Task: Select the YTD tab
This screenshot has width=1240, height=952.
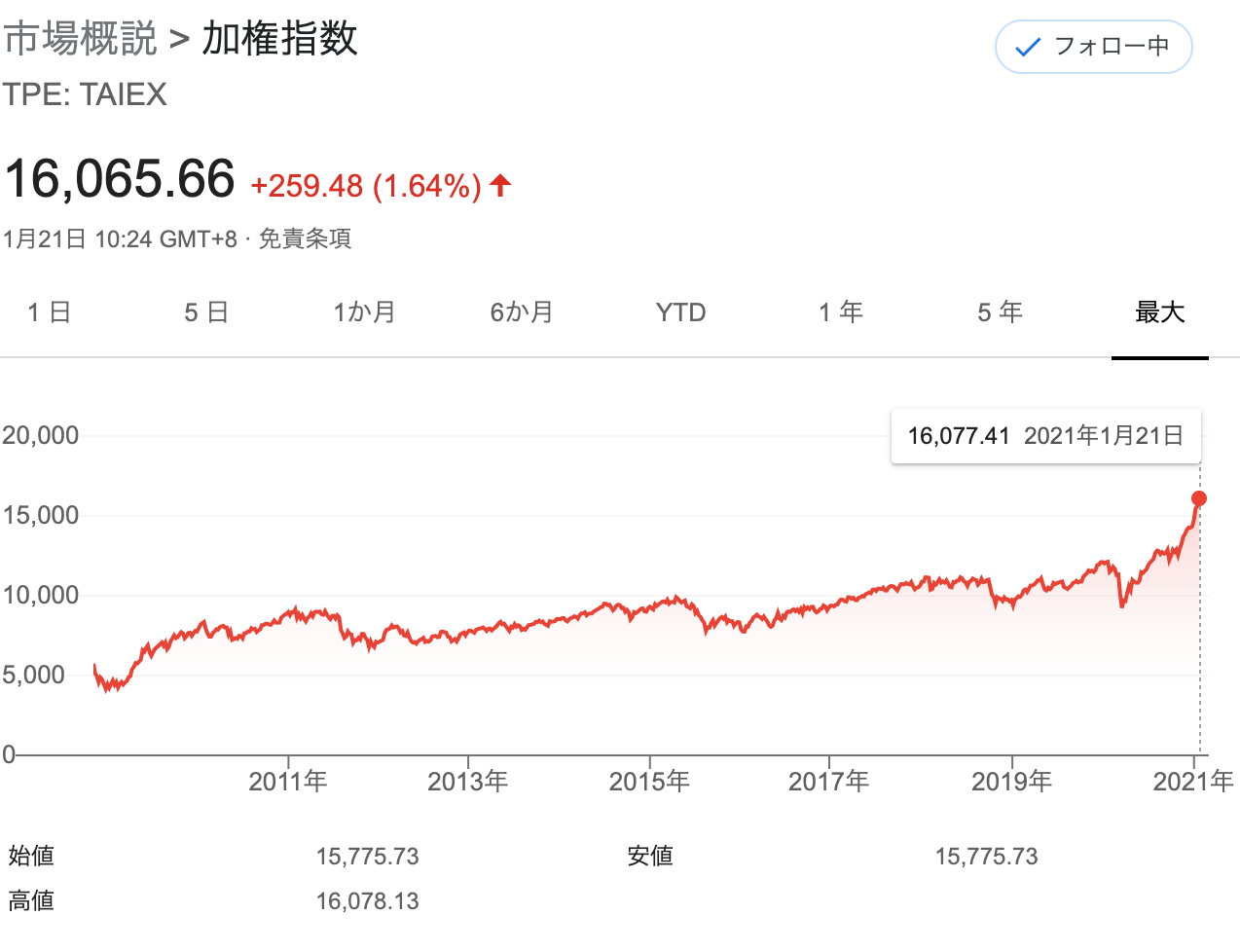Action: pyautogui.click(x=680, y=312)
